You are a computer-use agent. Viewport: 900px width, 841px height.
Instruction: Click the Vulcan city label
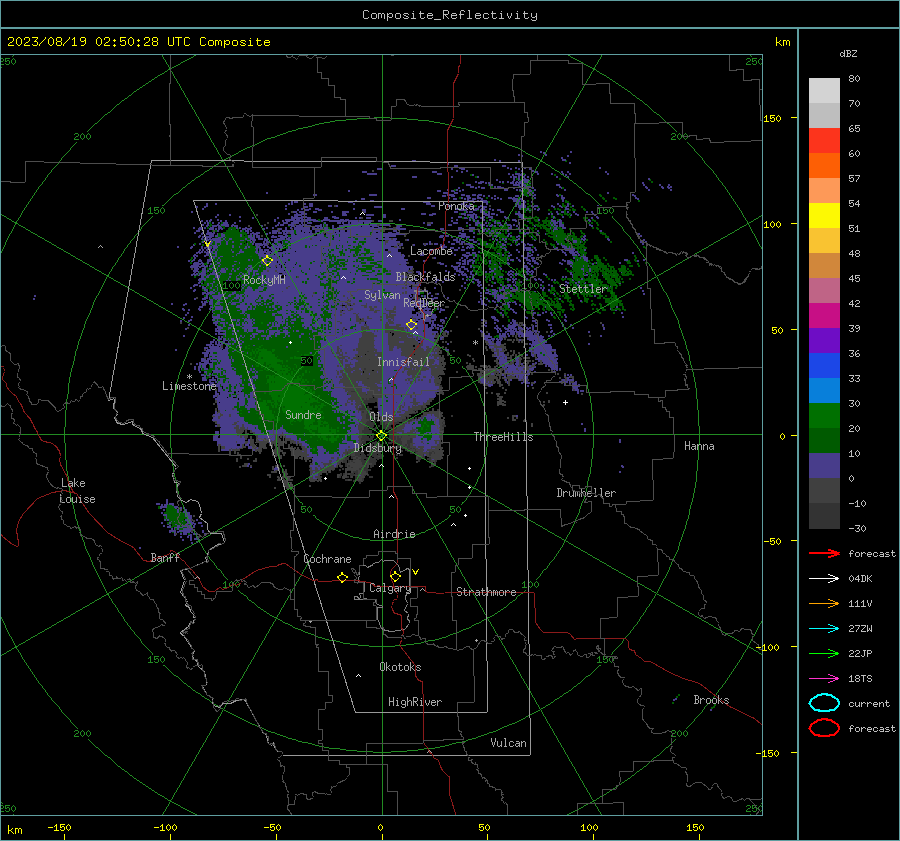(509, 743)
